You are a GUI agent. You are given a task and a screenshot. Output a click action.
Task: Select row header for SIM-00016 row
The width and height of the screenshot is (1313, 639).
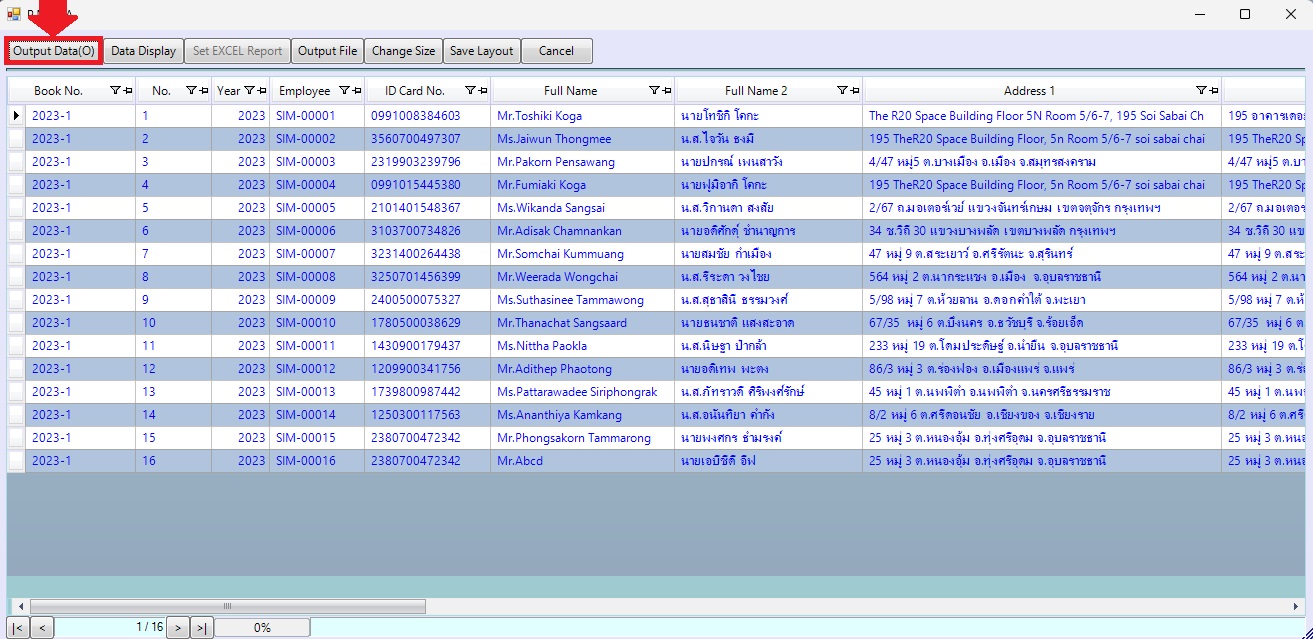point(16,461)
